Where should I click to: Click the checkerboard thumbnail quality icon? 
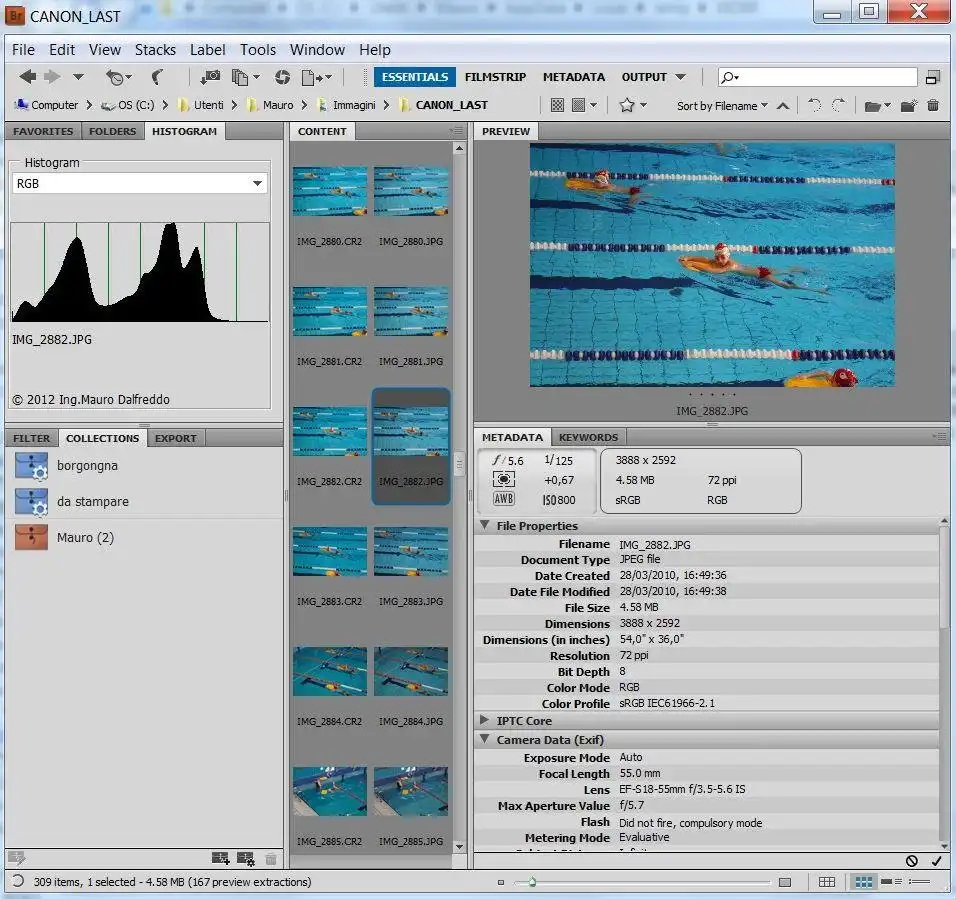[557, 105]
